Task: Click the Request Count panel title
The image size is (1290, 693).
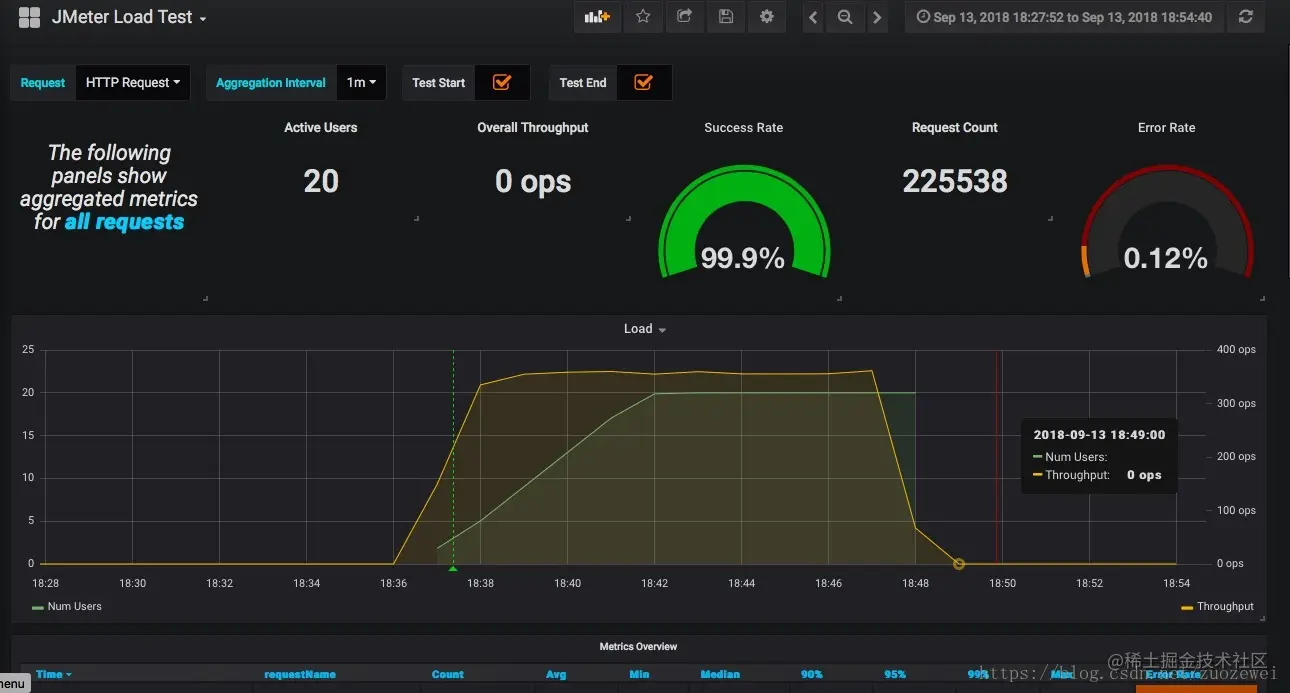Action: point(955,127)
